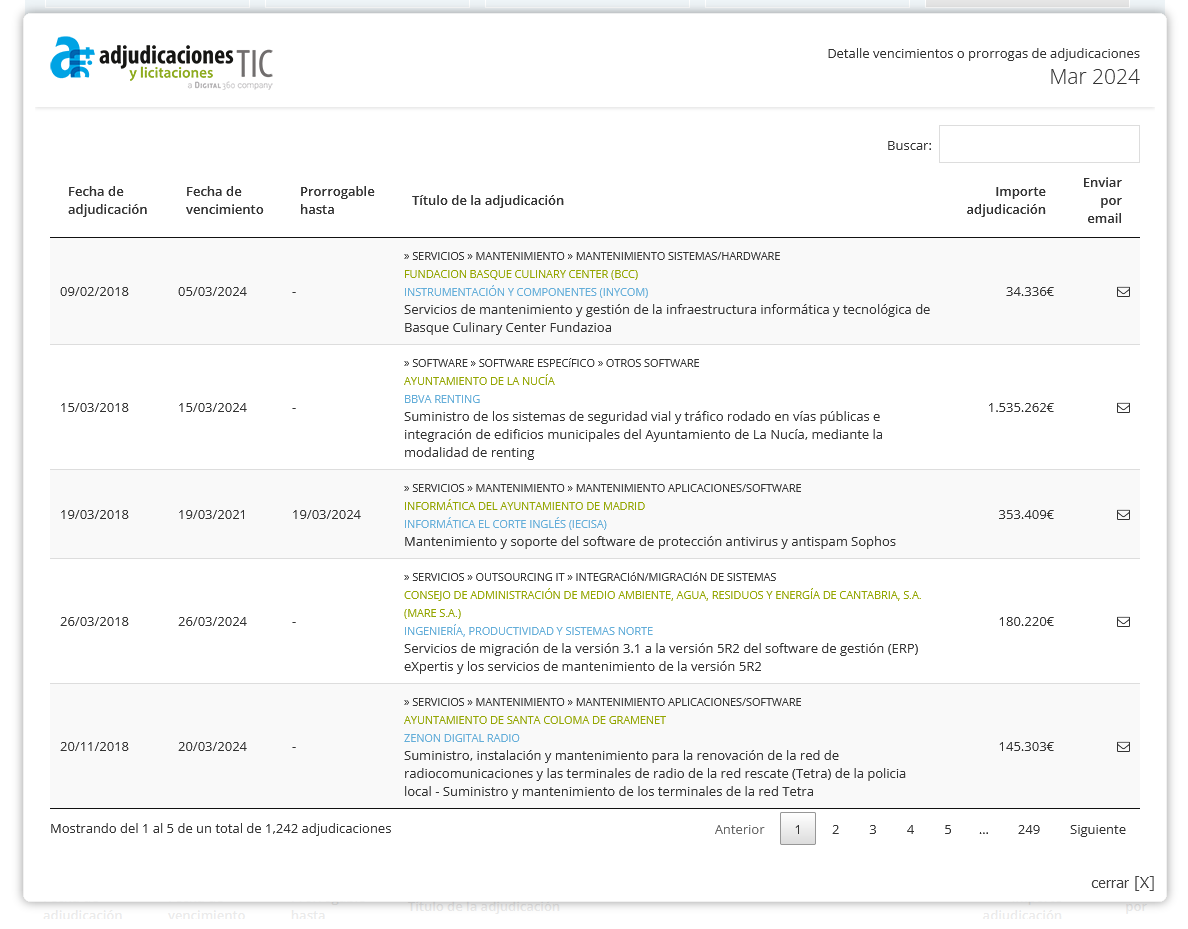Click the 20/11/2018 adjudication date cell

coord(95,746)
